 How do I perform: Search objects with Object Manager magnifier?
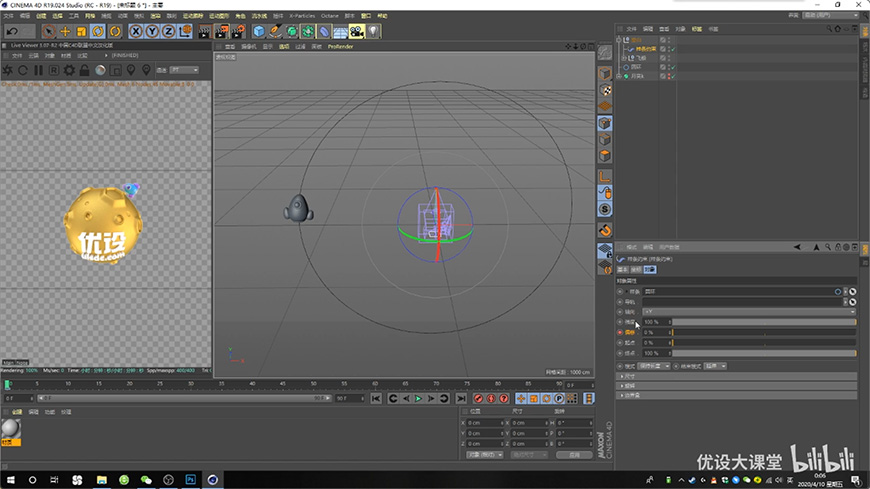coord(829,29)
